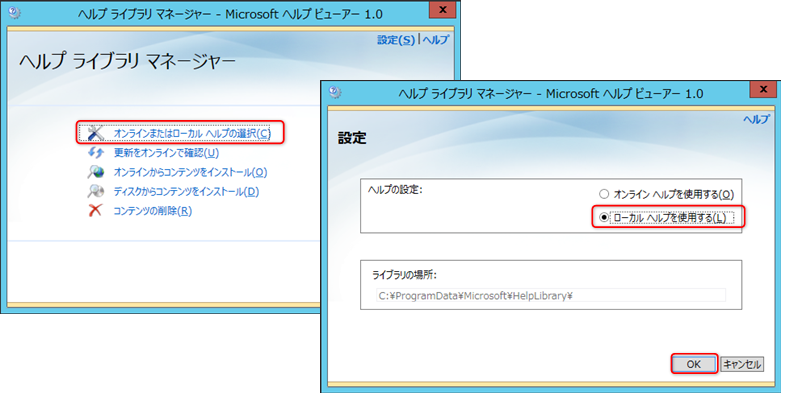The width and height of the screenshot is (800, 394).
Task: Select ディスクからコンテンツをインストール(D) link
Action: (x=186, y=192)
